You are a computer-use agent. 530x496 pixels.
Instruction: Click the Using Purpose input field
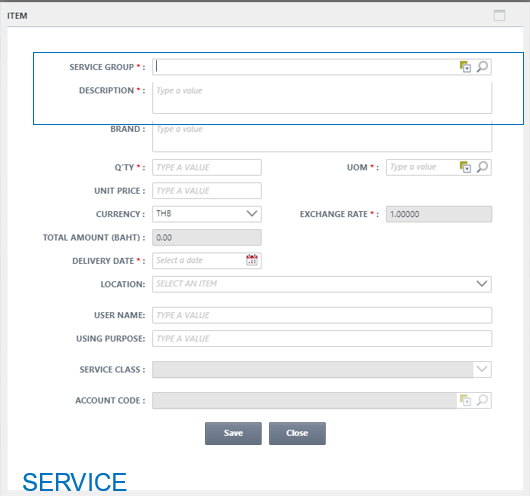[322, 338]
